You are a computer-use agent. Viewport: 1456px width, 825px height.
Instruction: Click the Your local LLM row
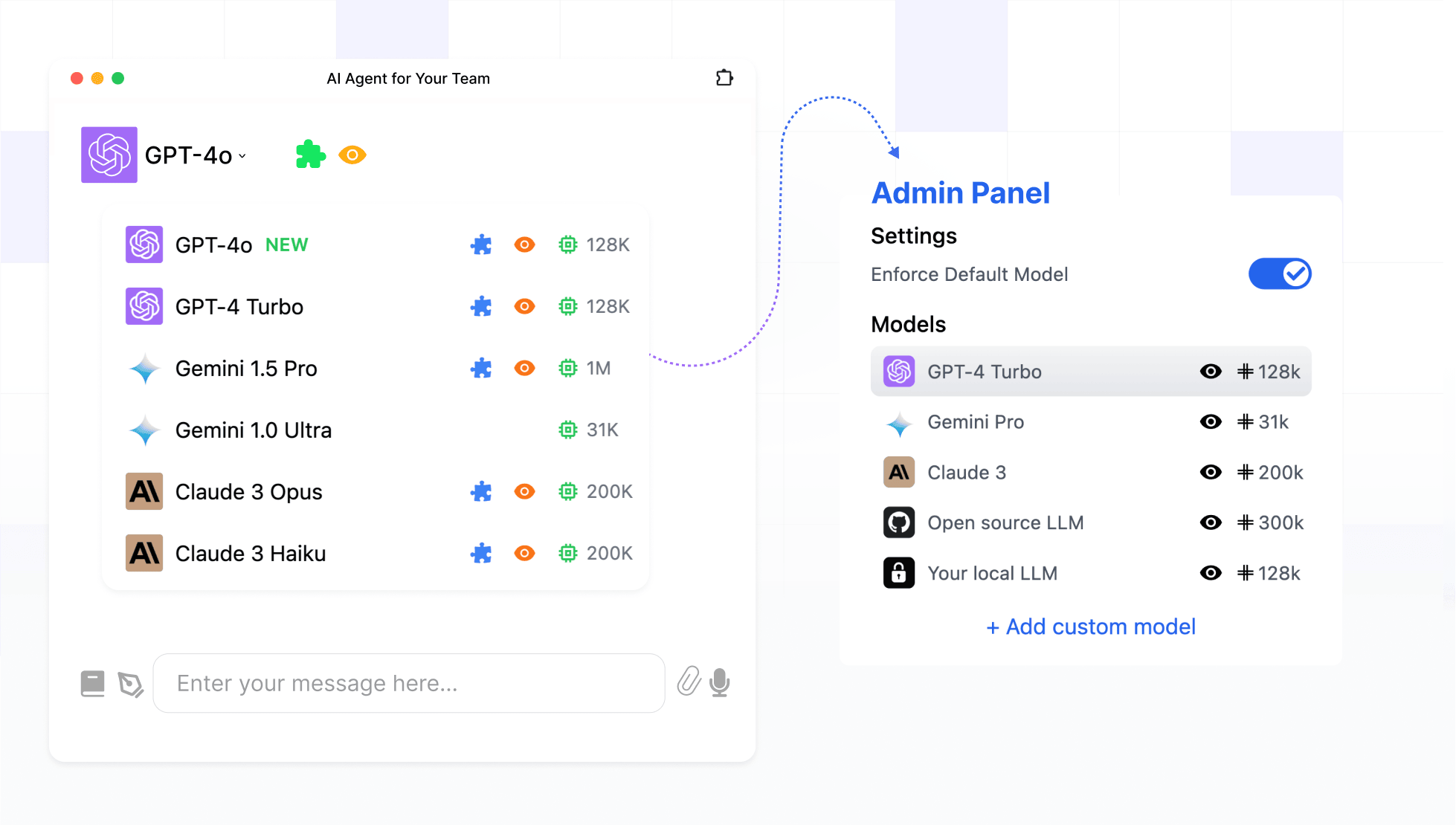1091,573
